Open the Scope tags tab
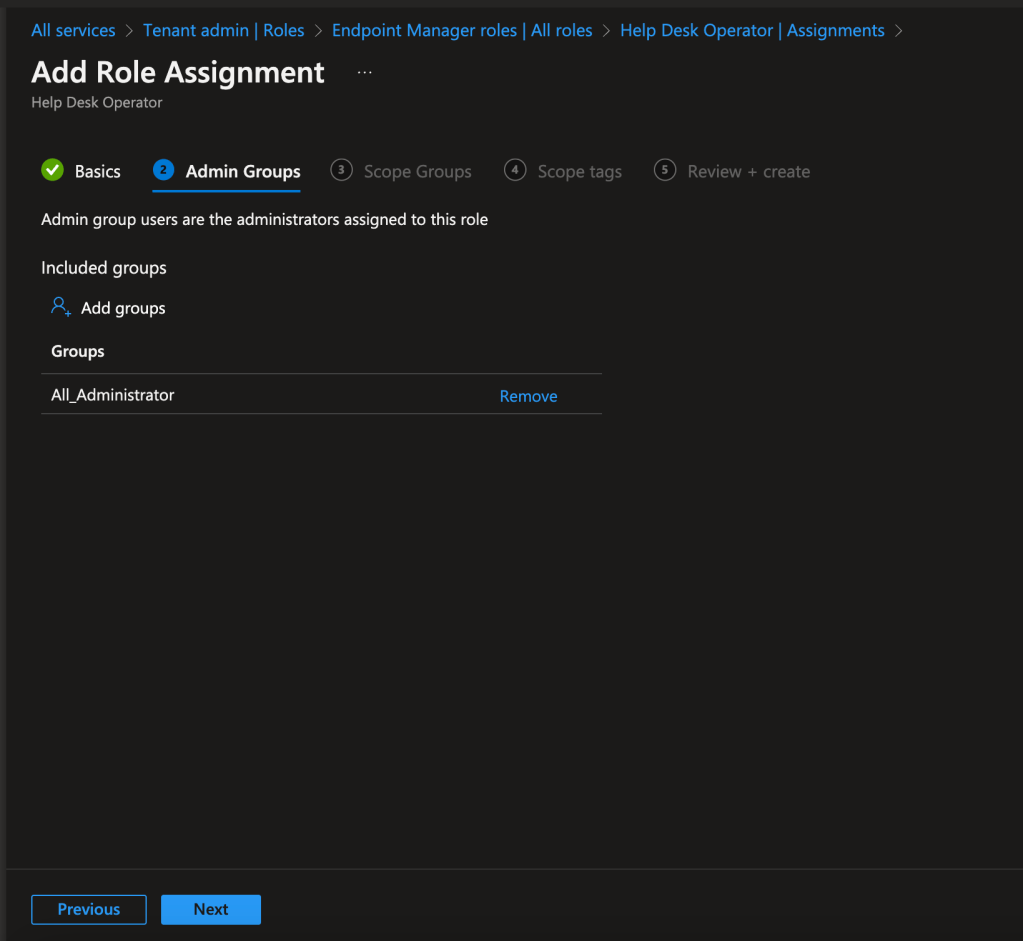The image size is (1023, 941). [x=579, y=172]
